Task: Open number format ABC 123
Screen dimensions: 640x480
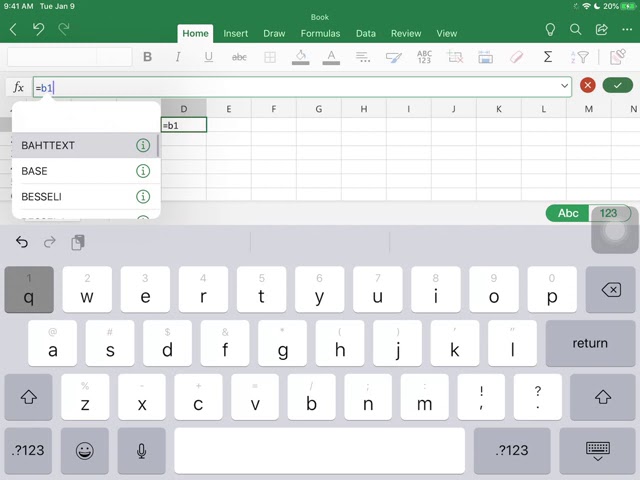Action: pyautogui.click(x=424, y=57)
